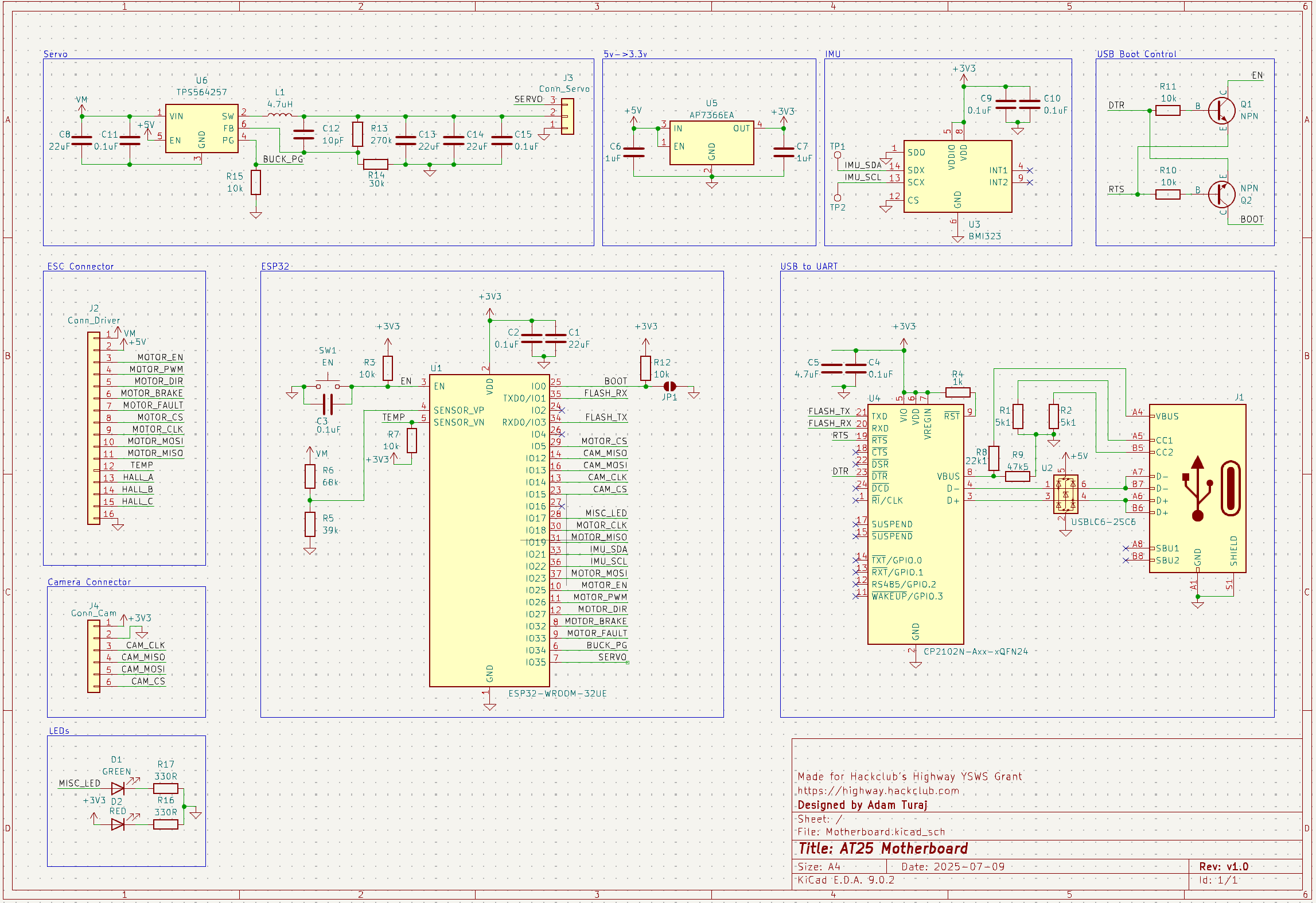Select resistor R13 270k symbol
This screenshot has height=903, width=1316.
pos(357,134)
